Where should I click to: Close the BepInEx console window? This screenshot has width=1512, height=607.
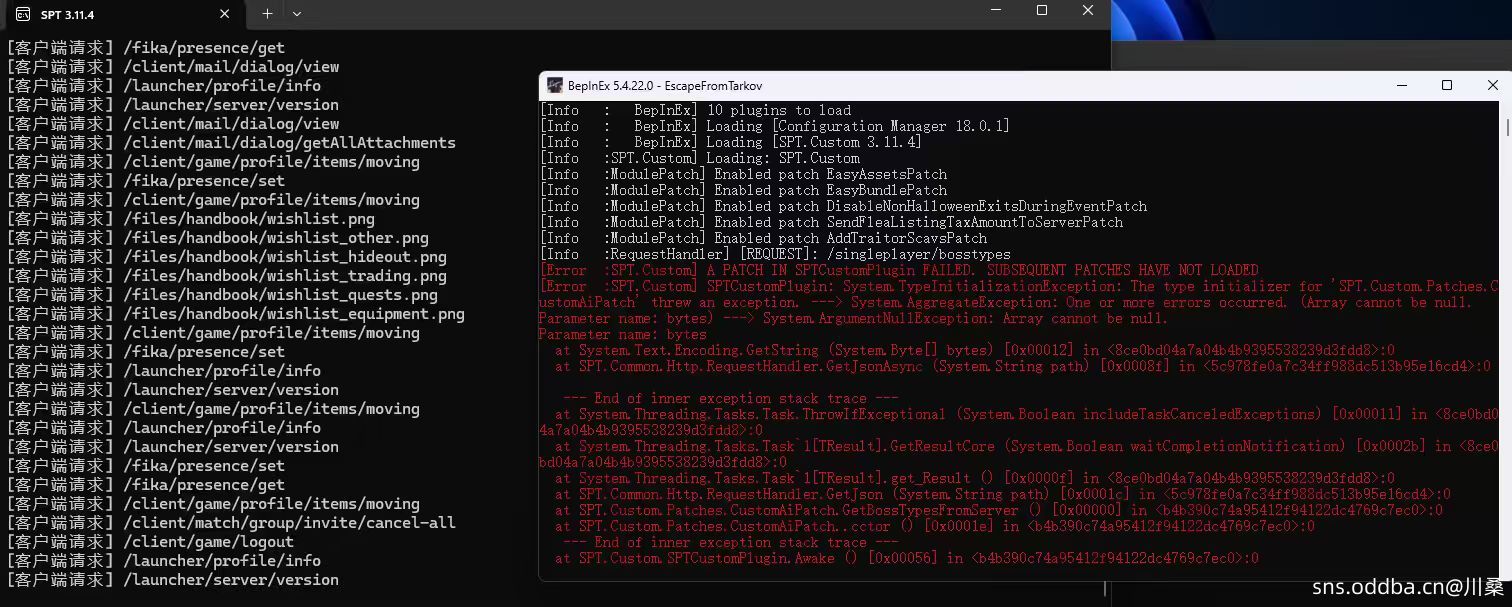coord(1492,86)
